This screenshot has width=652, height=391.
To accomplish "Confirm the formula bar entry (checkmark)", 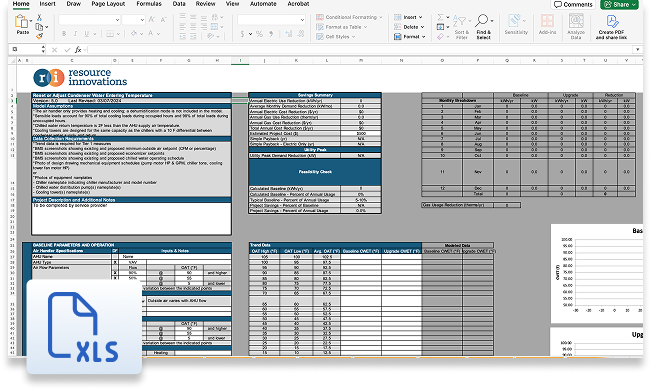I will 67,50.
